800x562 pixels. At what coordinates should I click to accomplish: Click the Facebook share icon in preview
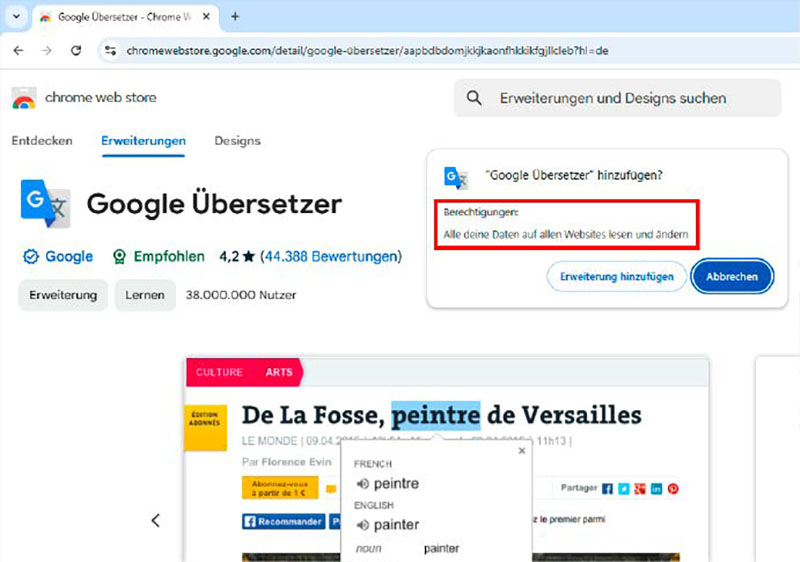[607, 489]
